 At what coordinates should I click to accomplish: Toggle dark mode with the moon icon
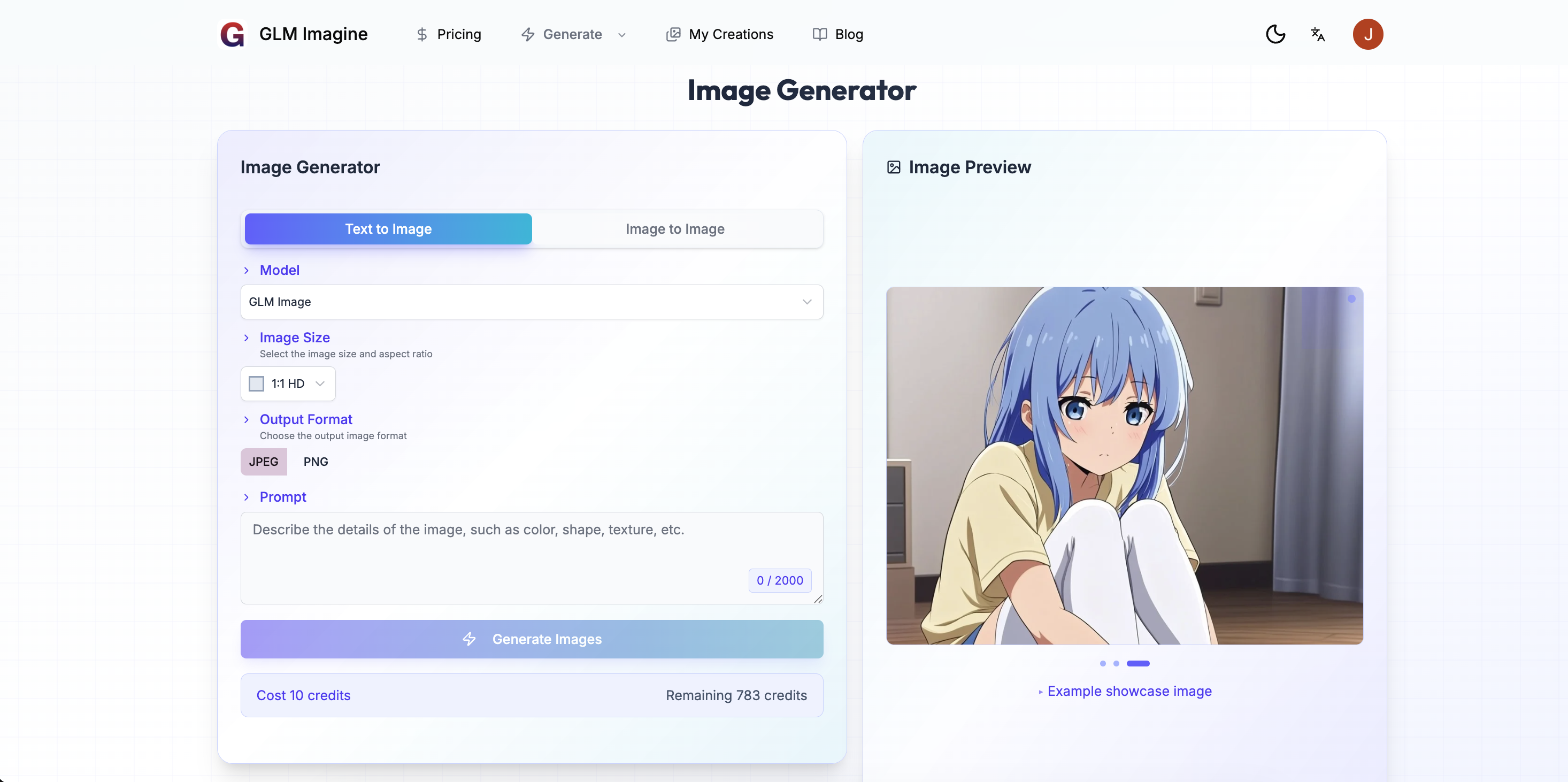click(x=1276, y=34)
